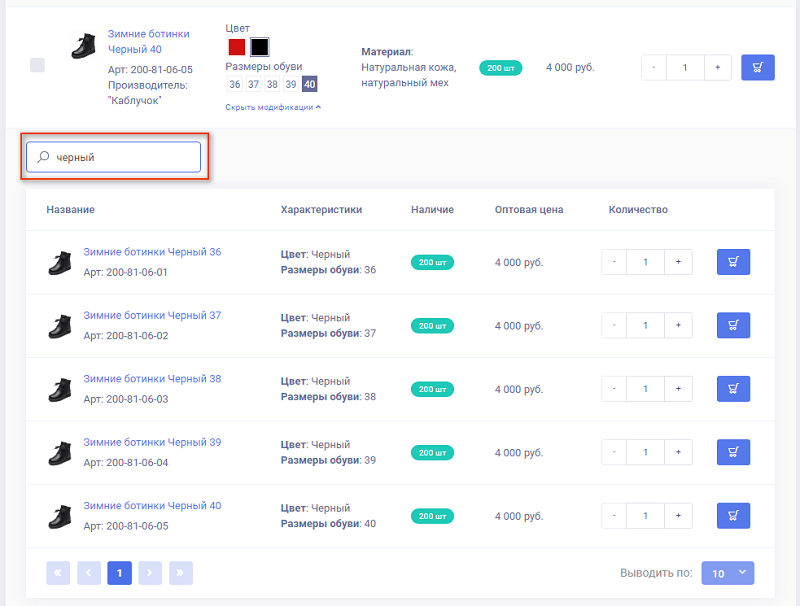Decrease quantity for Черный 39 row
Screen dimensions: 800x606
614,452
